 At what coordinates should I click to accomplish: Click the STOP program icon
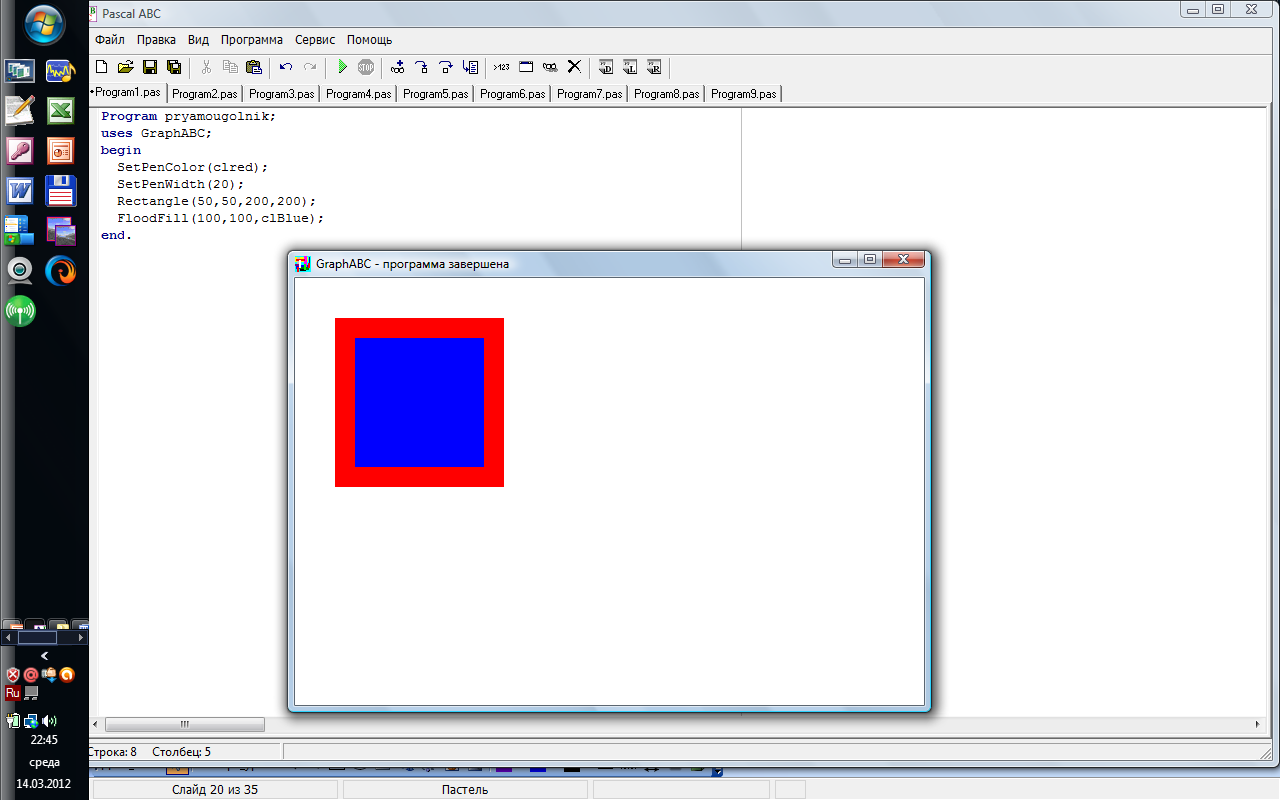click(366, 67)
